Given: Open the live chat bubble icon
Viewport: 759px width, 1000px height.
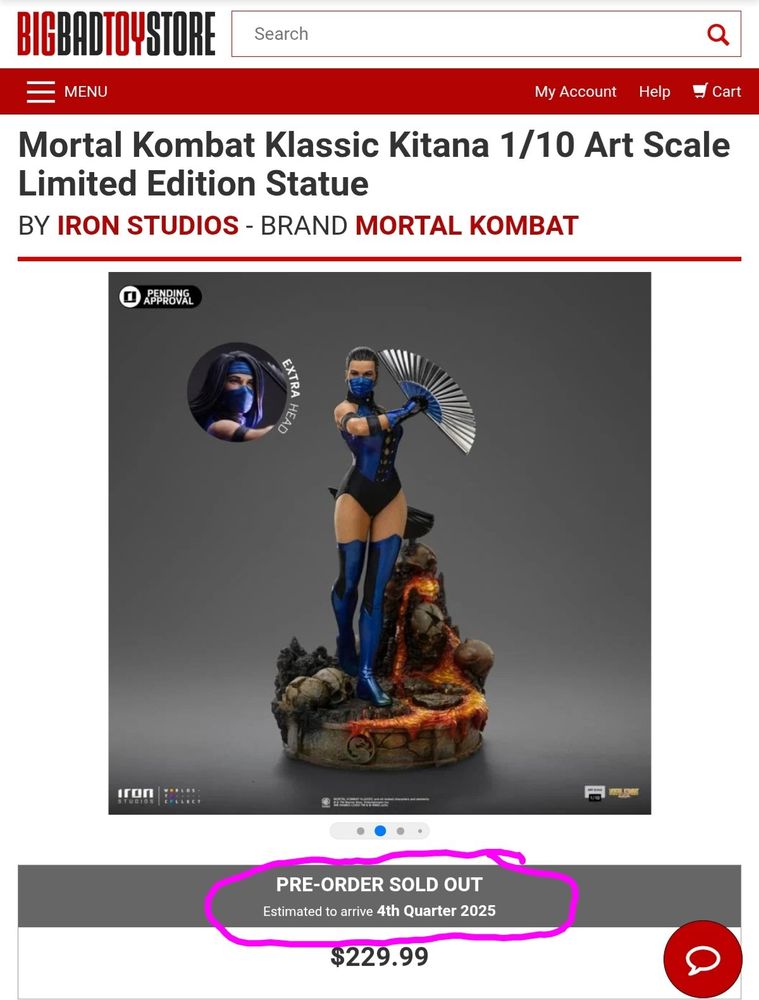Looking at the screenshot, I should click(x=703, y=959).
